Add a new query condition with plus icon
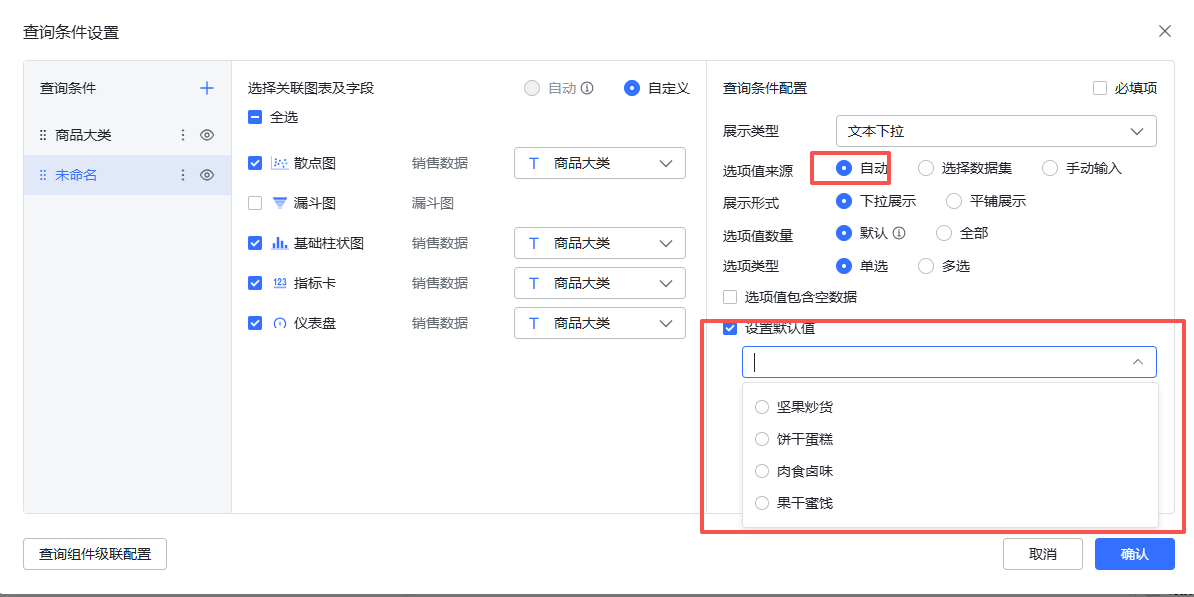 (x=206, y=88)
